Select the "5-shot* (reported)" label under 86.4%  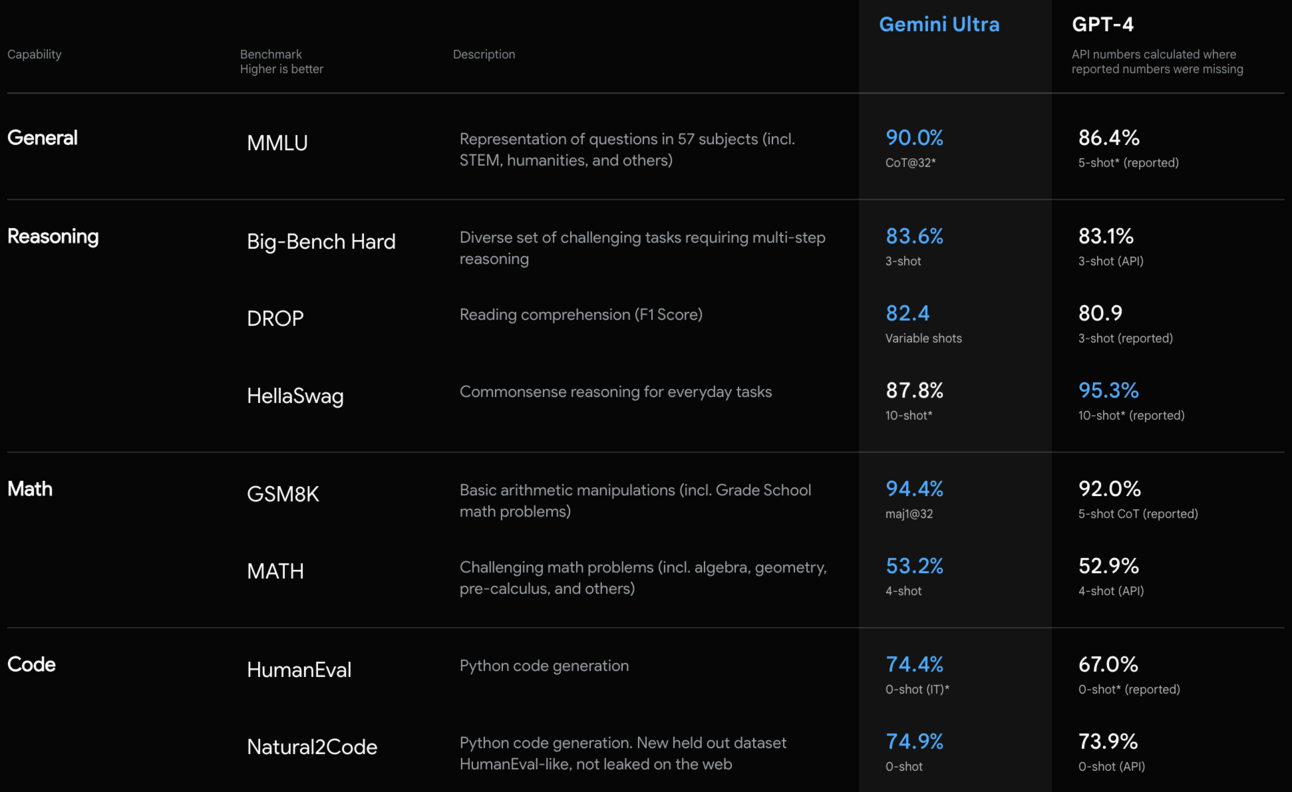1128,163
